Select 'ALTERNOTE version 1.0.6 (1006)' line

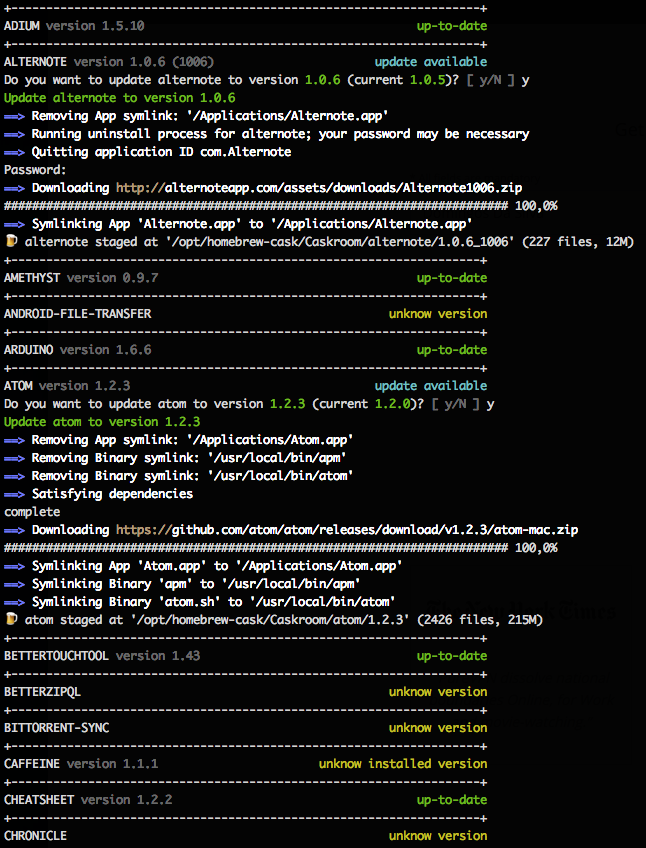pyautogui.click(x=109, y=62)
